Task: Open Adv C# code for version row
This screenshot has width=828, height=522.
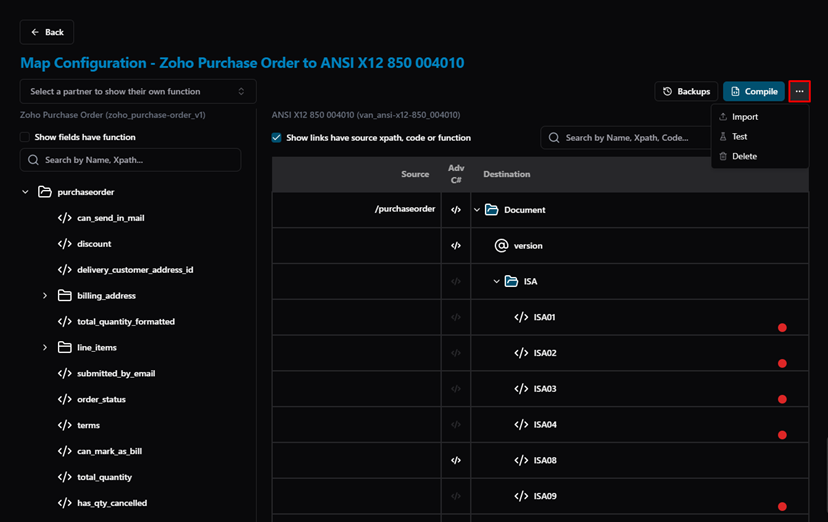Action: coord(456,245)
